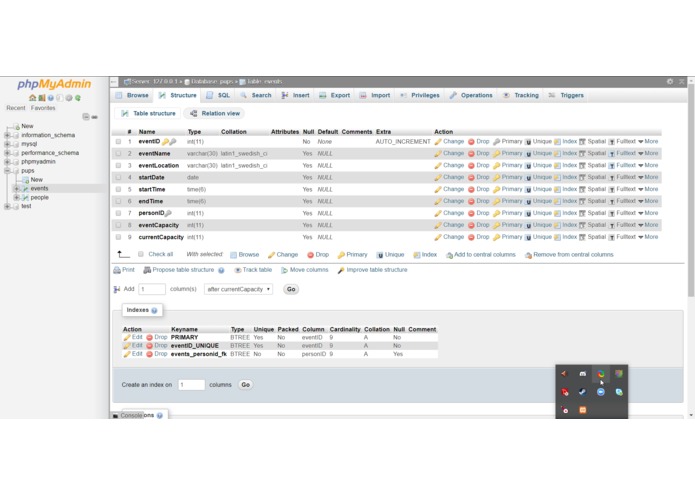Click the Primary key icon for eventLocation

tap(496, 166)
